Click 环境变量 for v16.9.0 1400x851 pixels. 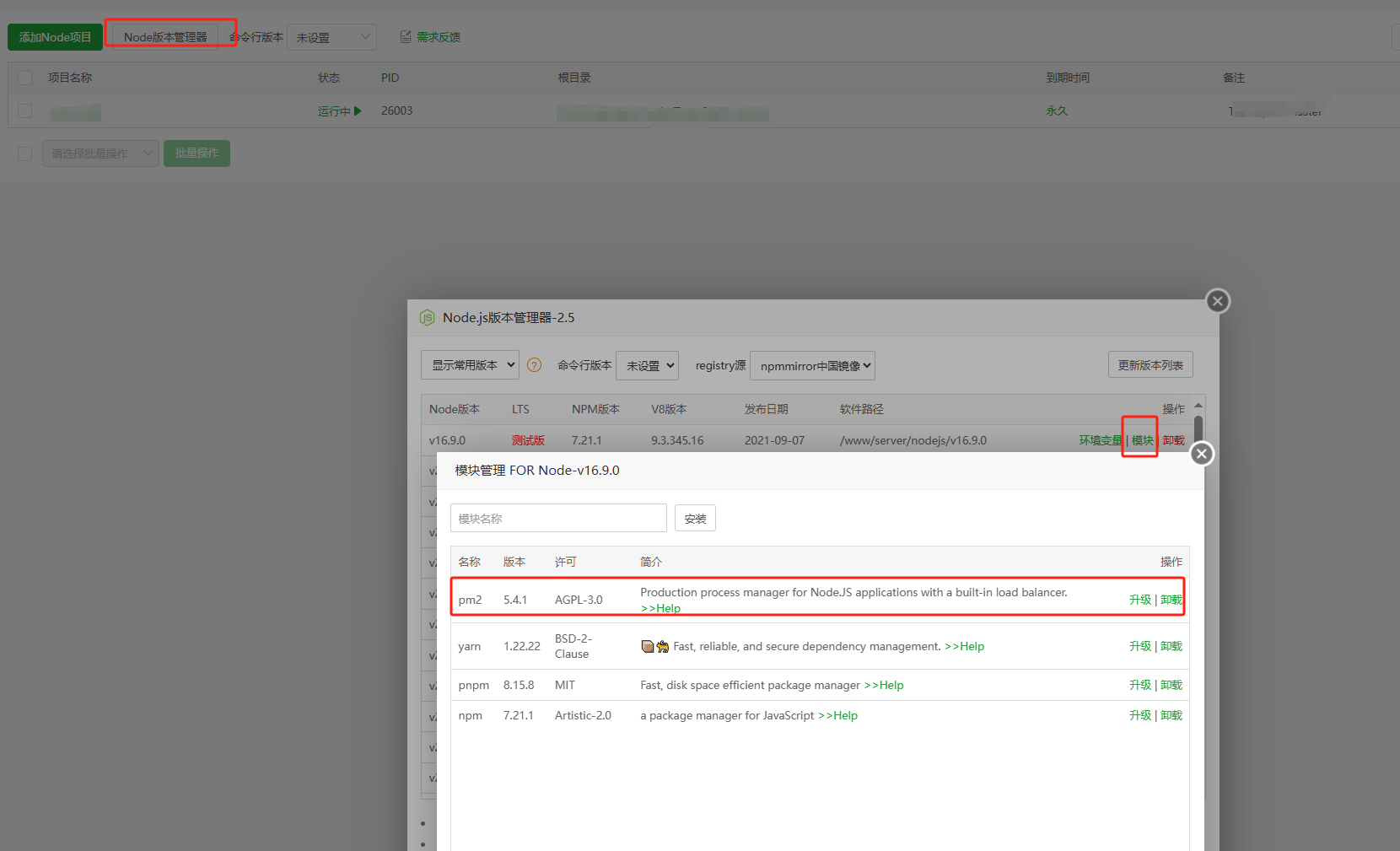[1101, 440]
